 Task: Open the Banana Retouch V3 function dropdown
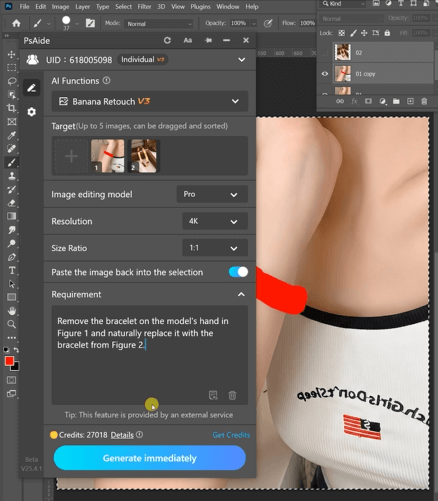tap(150, 101)
